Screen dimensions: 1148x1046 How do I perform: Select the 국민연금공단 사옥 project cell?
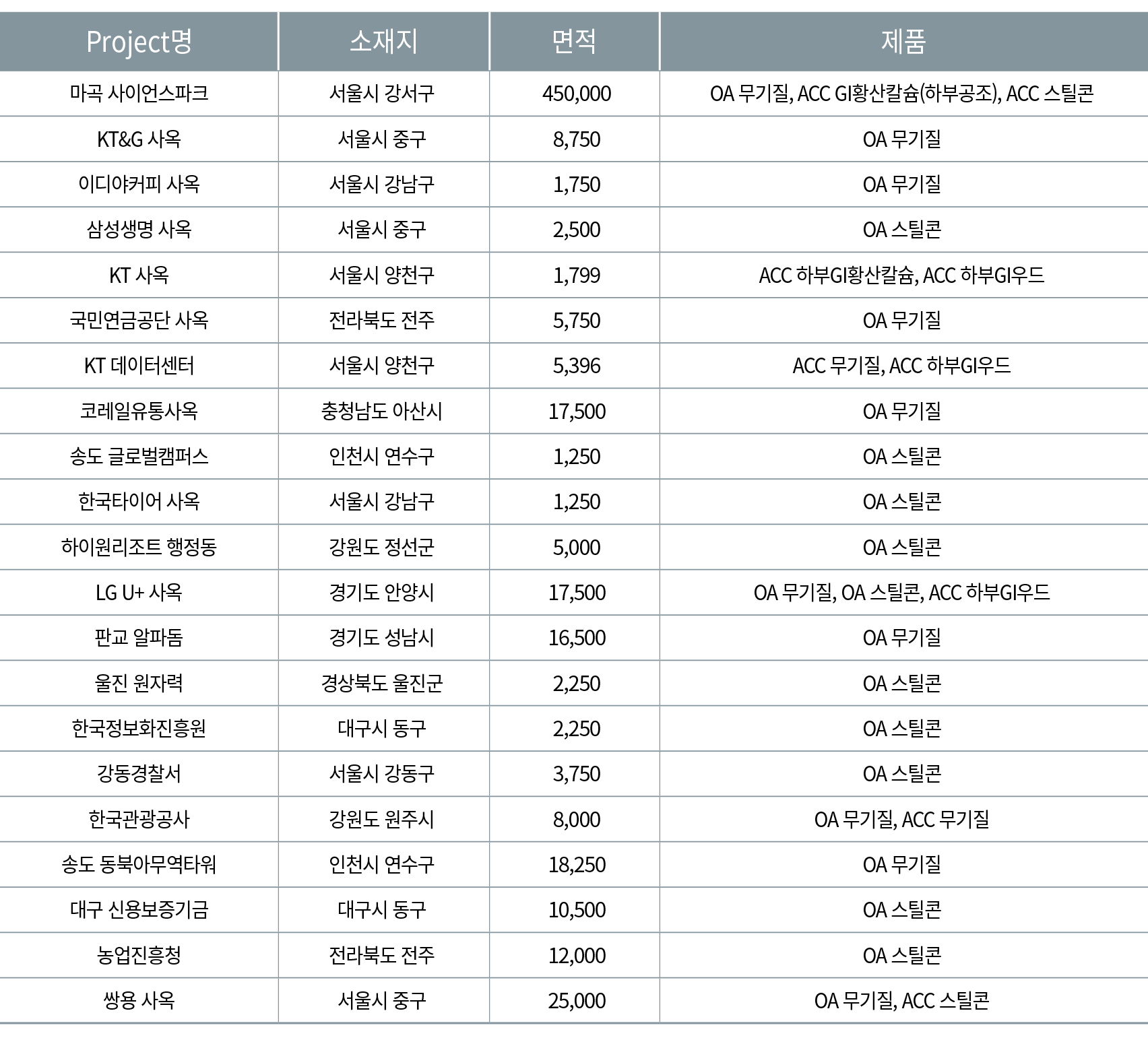(139, 320)
